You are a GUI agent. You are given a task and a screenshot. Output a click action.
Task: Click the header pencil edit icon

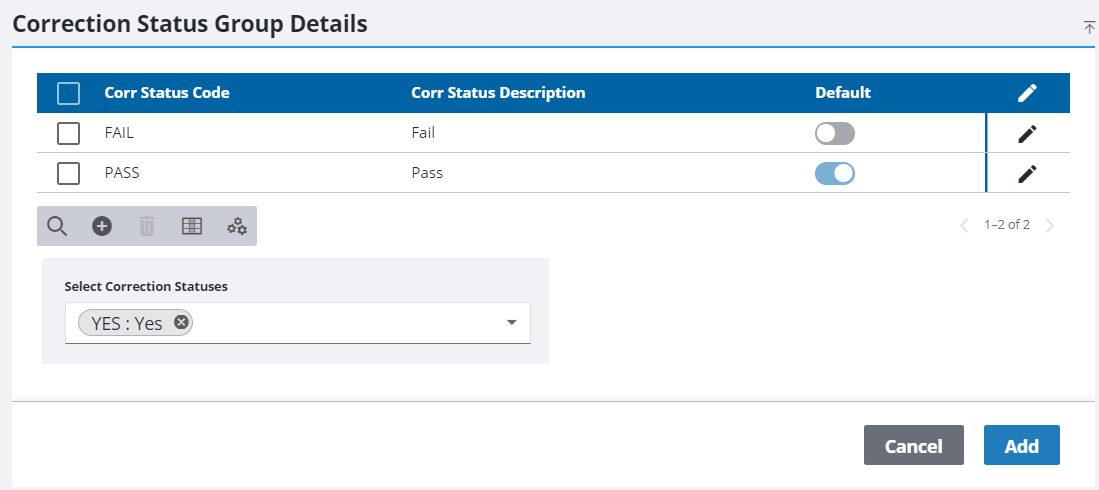(1027, 93)
